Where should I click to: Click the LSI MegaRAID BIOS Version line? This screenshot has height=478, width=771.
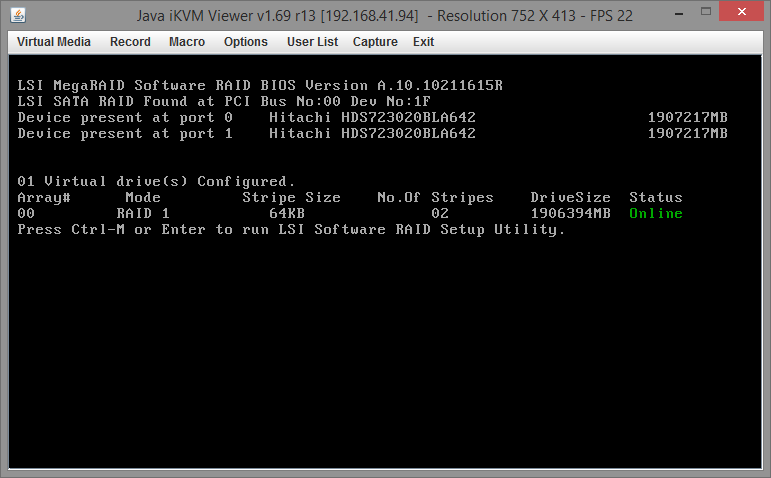pos(260,86)
